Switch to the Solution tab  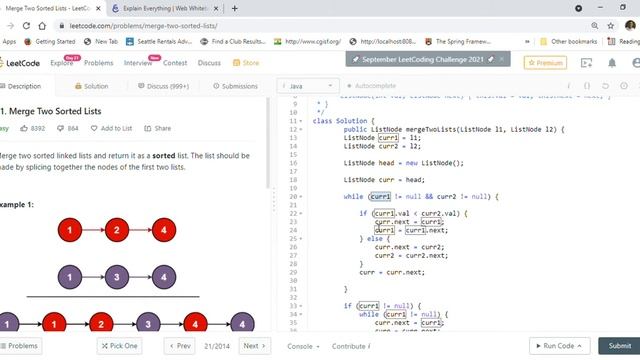(x=91, y=86)
